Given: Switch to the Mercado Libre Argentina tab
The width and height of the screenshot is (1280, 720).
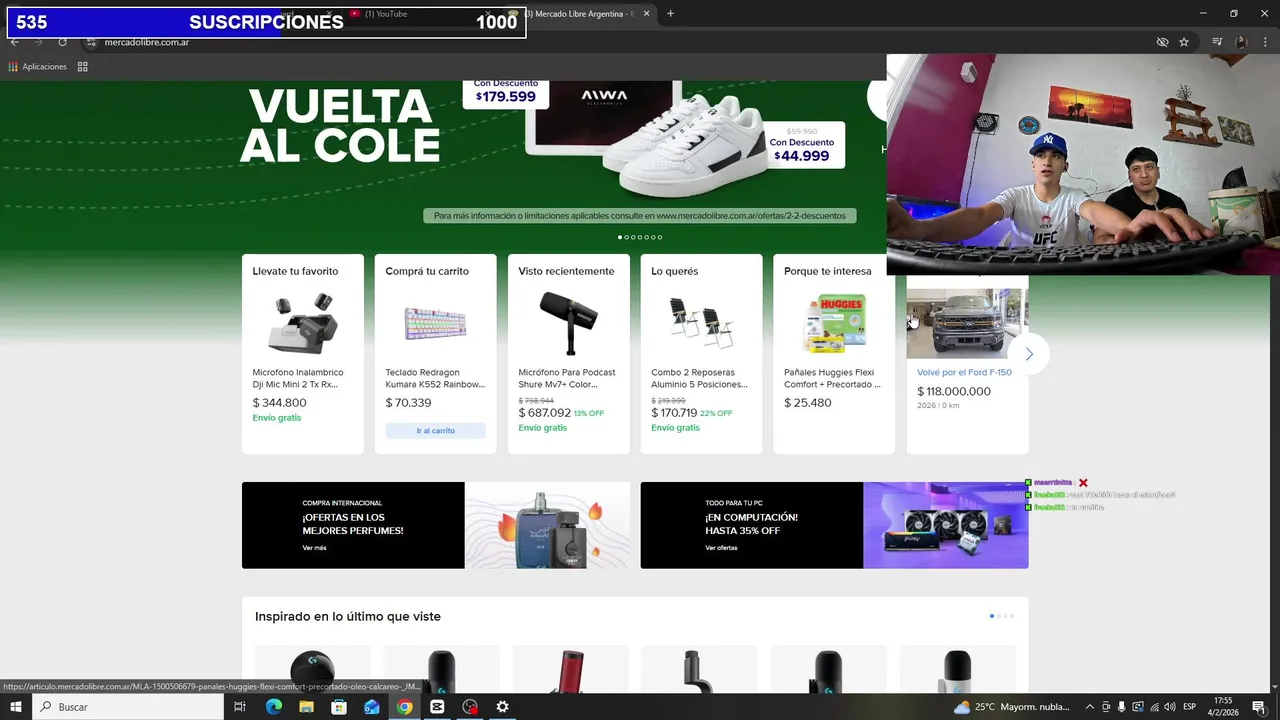Looking at the screenshot, I should point(578,14).
